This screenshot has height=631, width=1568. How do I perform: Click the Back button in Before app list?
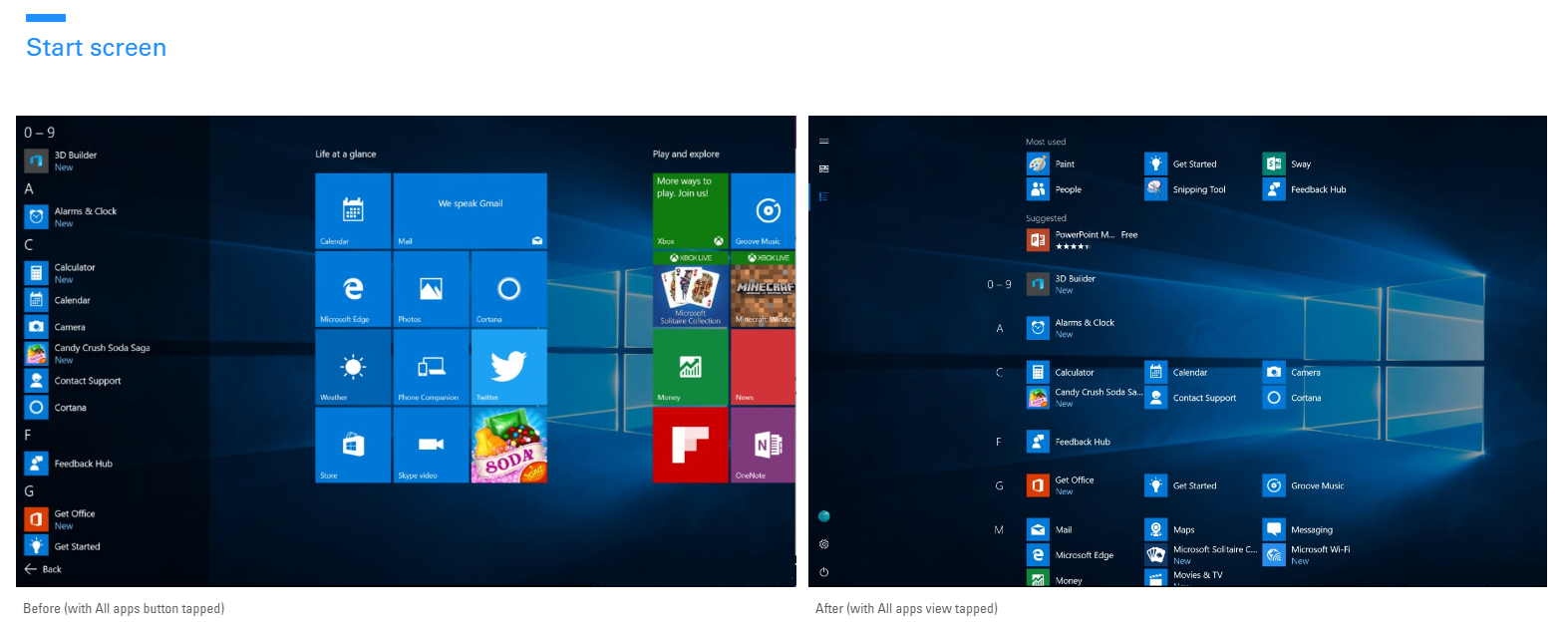(x=43, y=569)
